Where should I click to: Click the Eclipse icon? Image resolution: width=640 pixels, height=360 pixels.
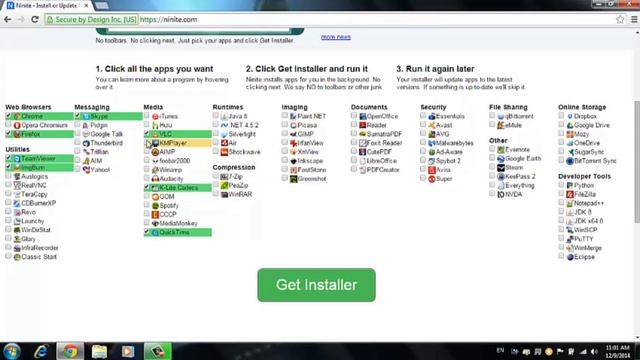pos(570,257)
